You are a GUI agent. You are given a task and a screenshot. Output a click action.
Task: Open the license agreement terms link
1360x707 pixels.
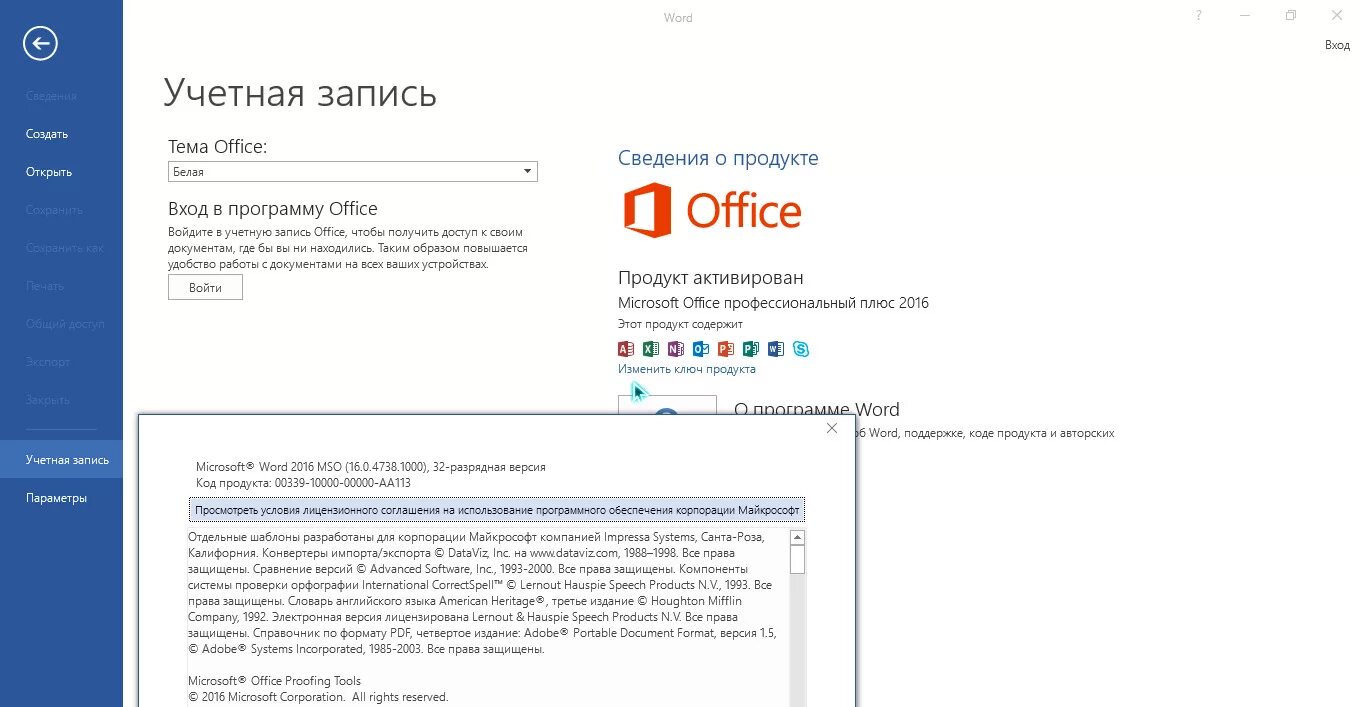pyautogui.click(x=497, y=510)
